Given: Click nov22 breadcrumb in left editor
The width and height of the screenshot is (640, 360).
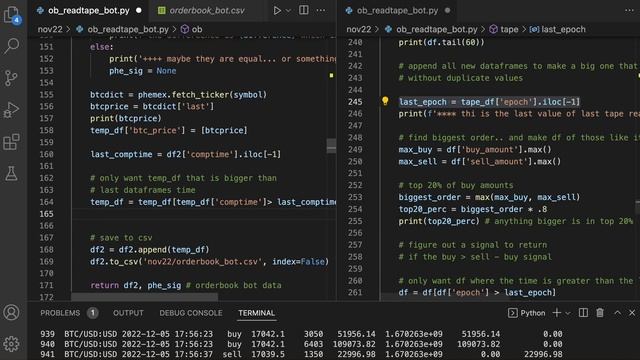Looking at the screenshot, I should point(50,29).
